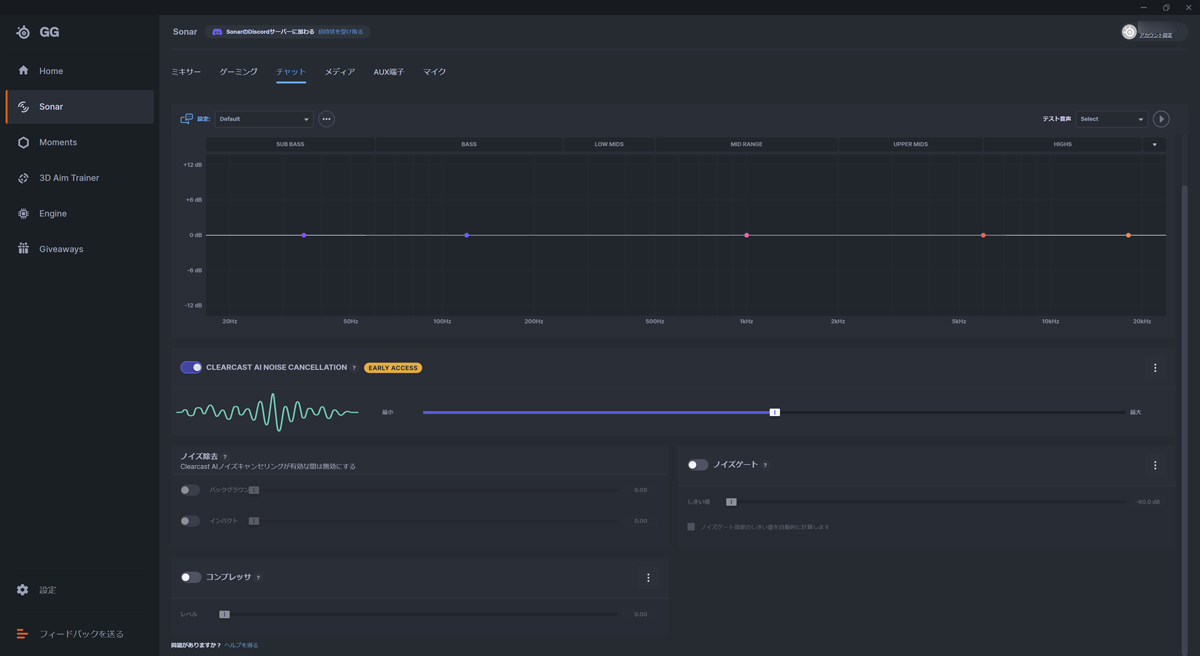
Task: Select the orange EQ point near 20kHz
Action: click(1128, 235)
